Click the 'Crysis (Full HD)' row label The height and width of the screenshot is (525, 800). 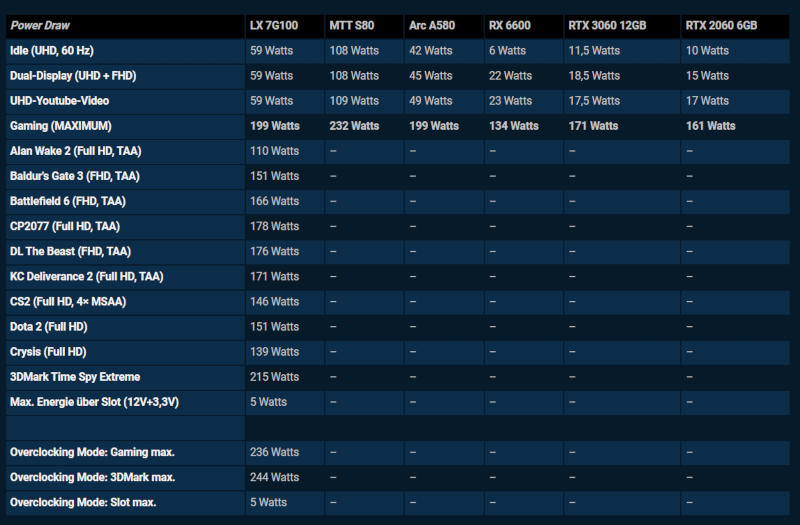48,352
